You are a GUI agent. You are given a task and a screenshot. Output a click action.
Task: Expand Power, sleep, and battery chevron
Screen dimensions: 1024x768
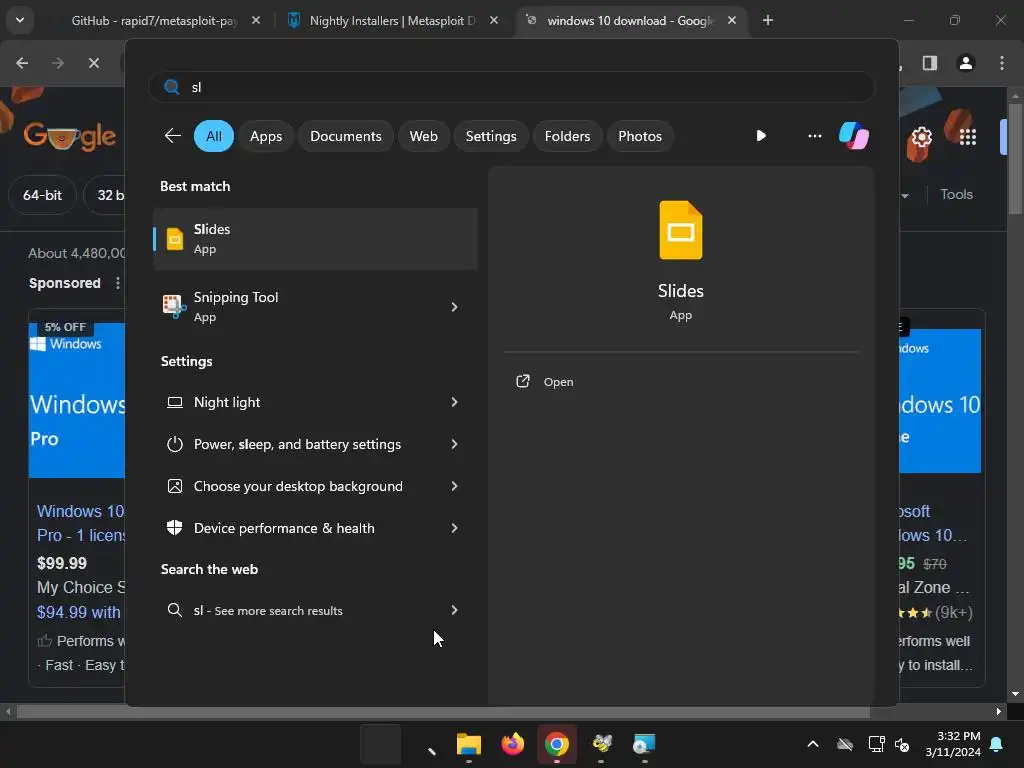click(455, 444)
